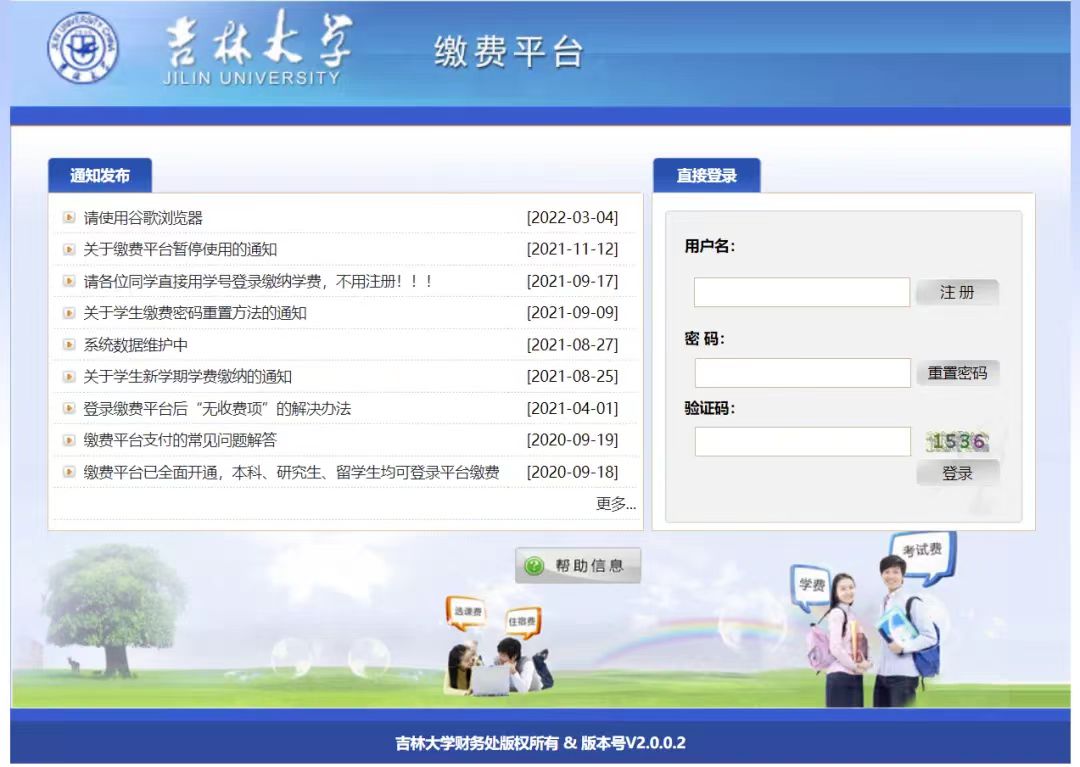Click the 住宿费 speech bubble icon
1080x767 pixels.
click(522, 621)
